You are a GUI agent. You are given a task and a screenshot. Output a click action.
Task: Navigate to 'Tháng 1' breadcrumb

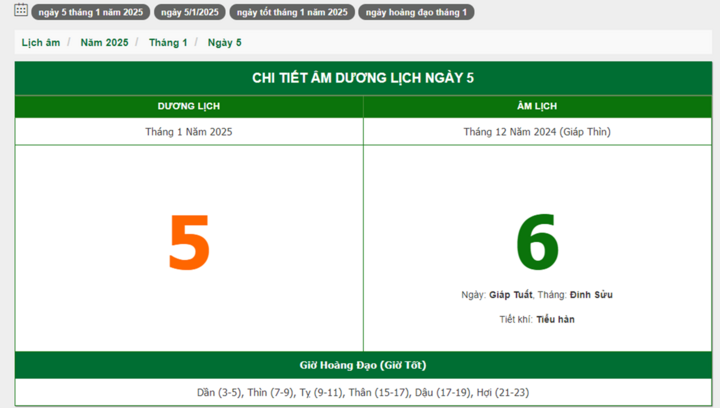coord(168,43)
